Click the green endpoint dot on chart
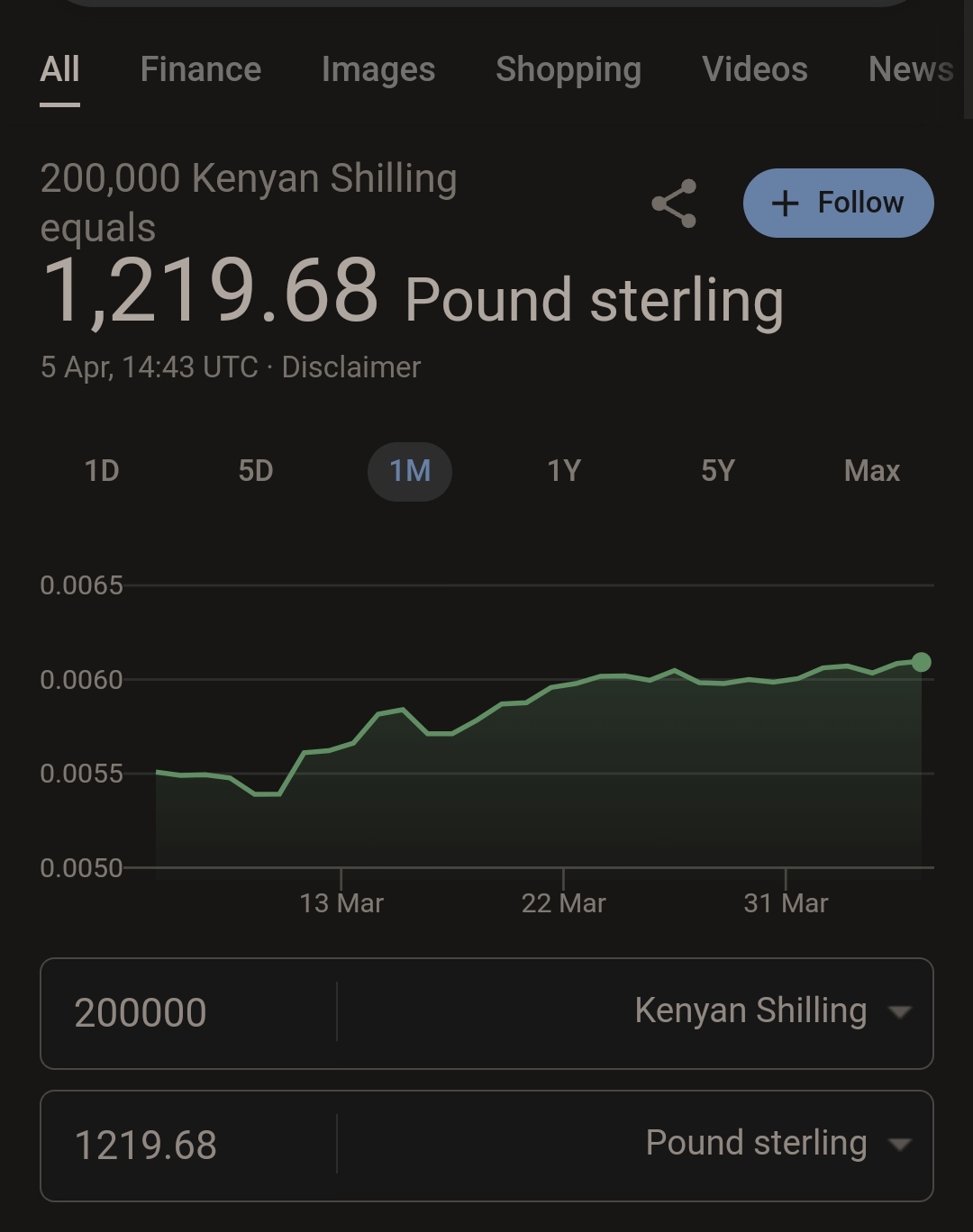The width and height of the screenshot is (973, 1232). (x=921, y=663)
